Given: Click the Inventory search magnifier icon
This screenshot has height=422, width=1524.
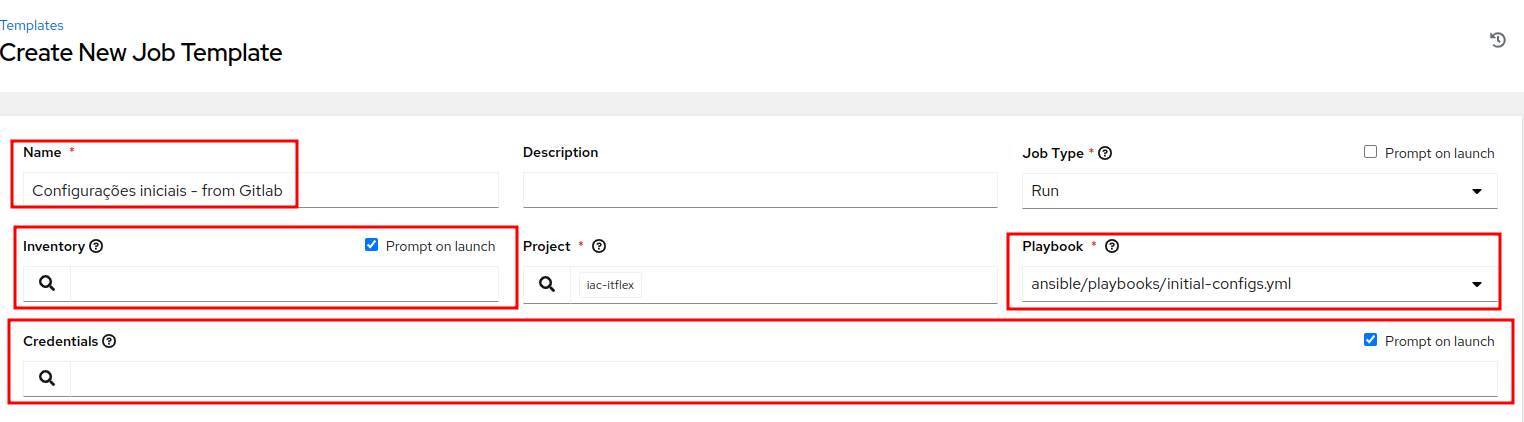Looking at the screenshot, I should coord(47,284).
